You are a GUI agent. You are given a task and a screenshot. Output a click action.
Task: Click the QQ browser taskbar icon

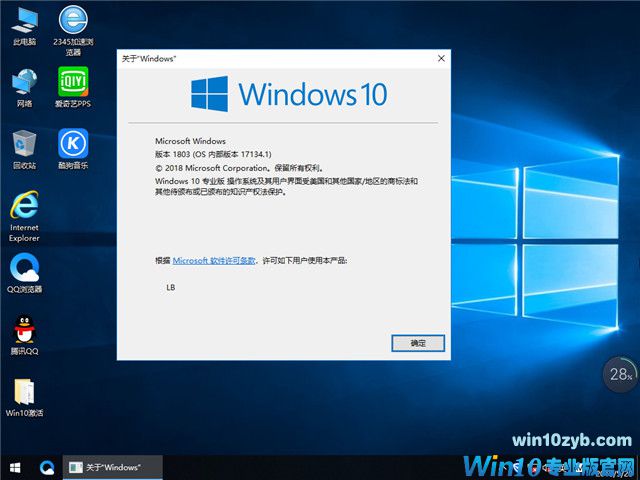point(47,468)
